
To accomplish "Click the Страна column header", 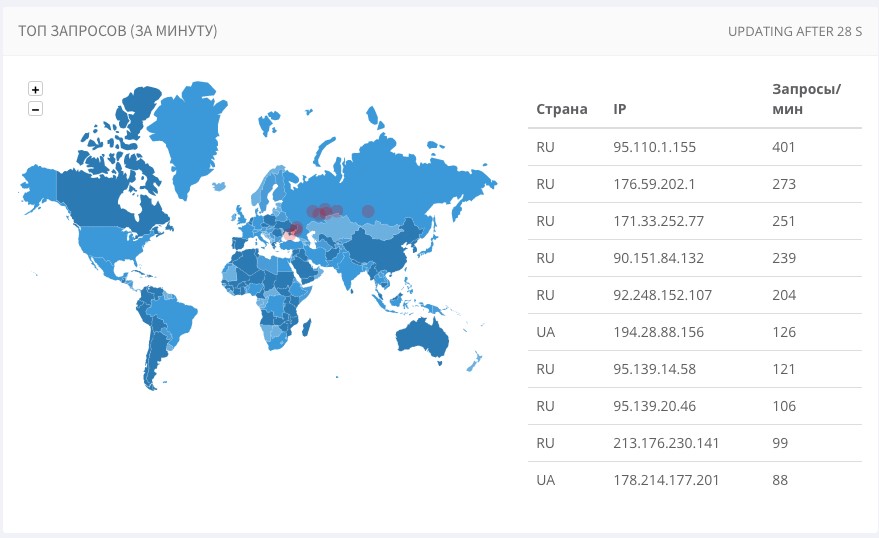I will click(561, 109).
